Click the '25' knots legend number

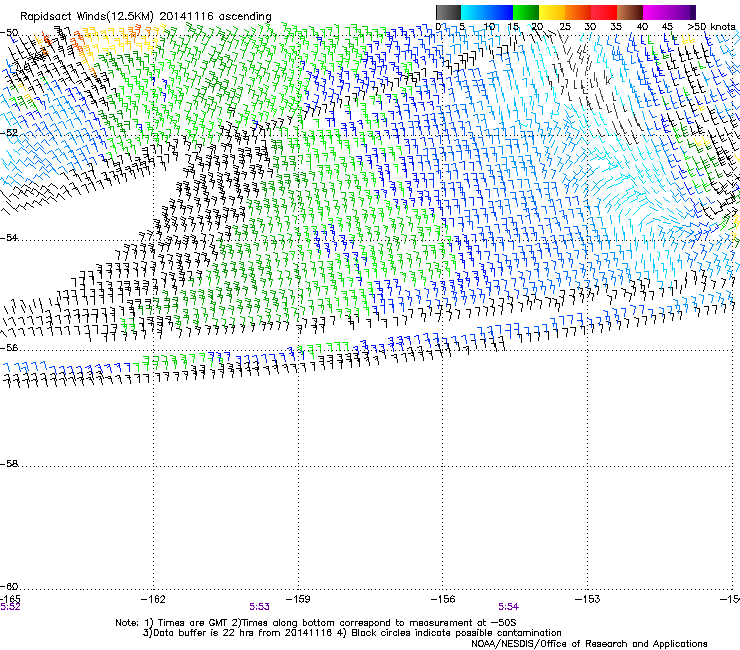click(x=565, y=26)
